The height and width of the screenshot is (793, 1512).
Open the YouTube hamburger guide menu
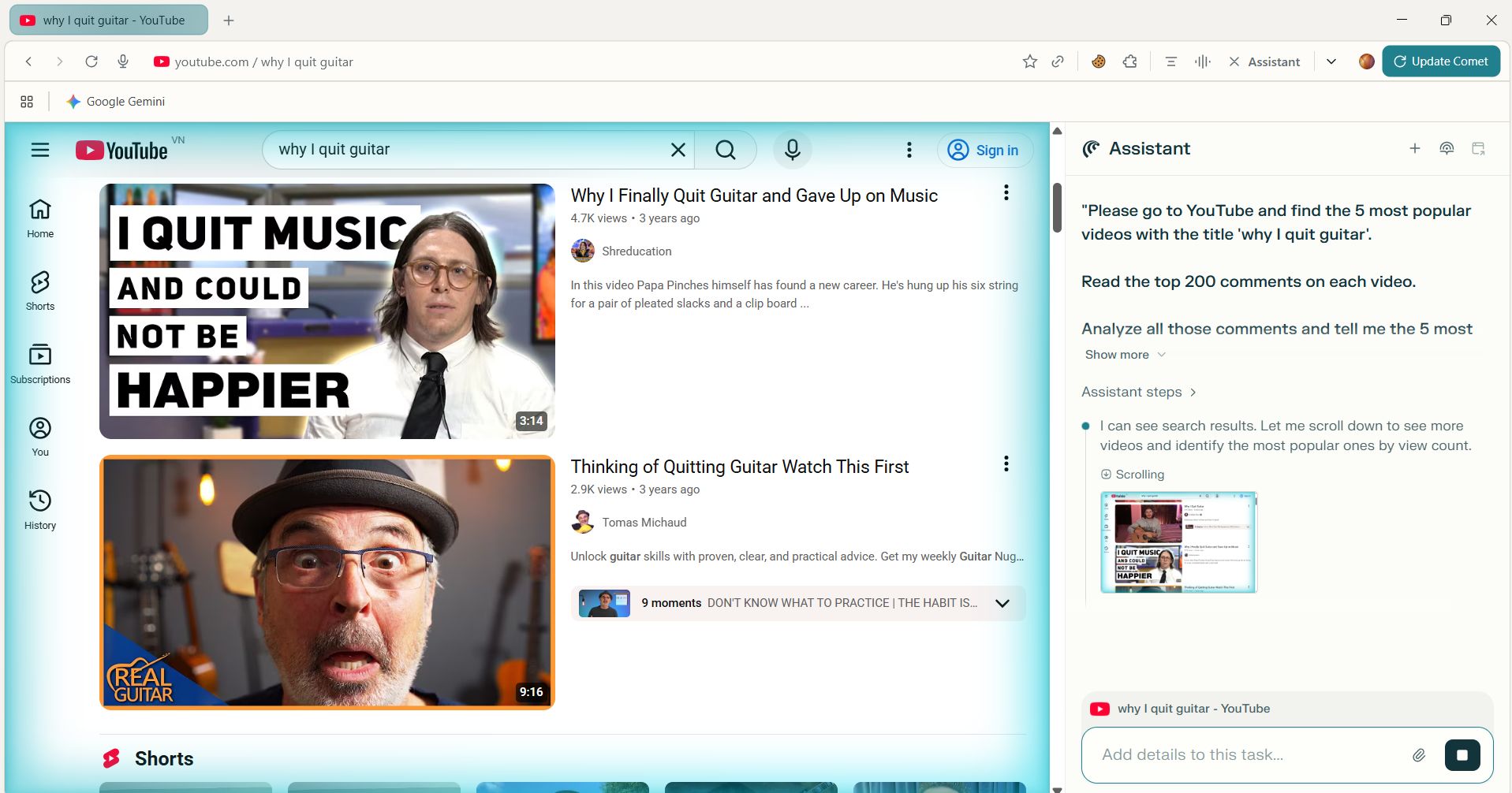click(40, 150)
